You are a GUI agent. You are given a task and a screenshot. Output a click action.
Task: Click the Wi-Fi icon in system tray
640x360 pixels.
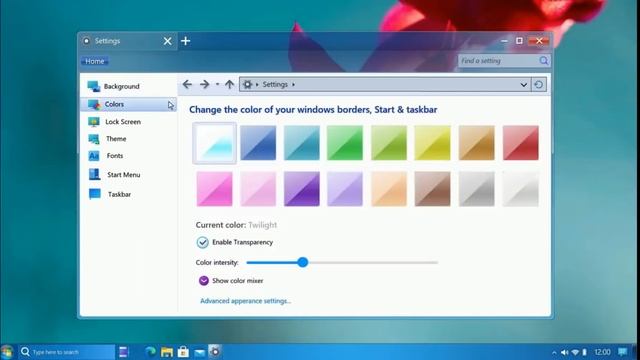575,352
